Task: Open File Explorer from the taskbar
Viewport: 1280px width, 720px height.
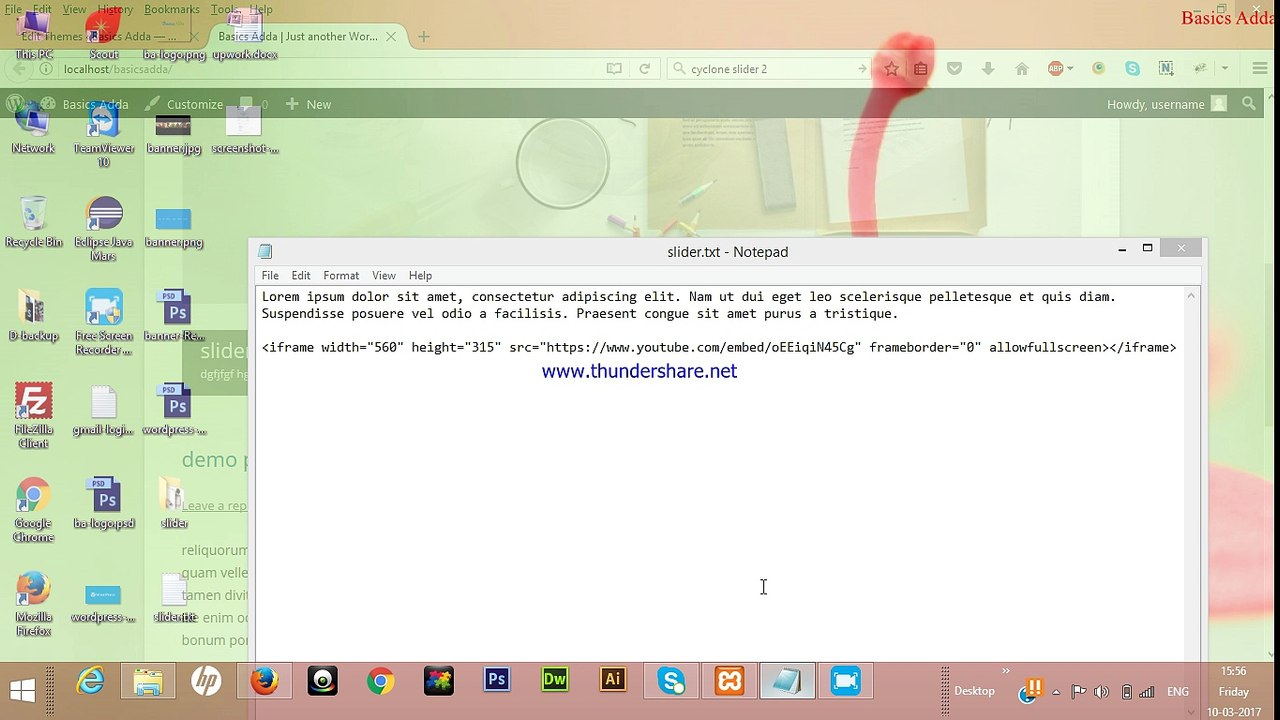Action: click(x=148, y=682)
